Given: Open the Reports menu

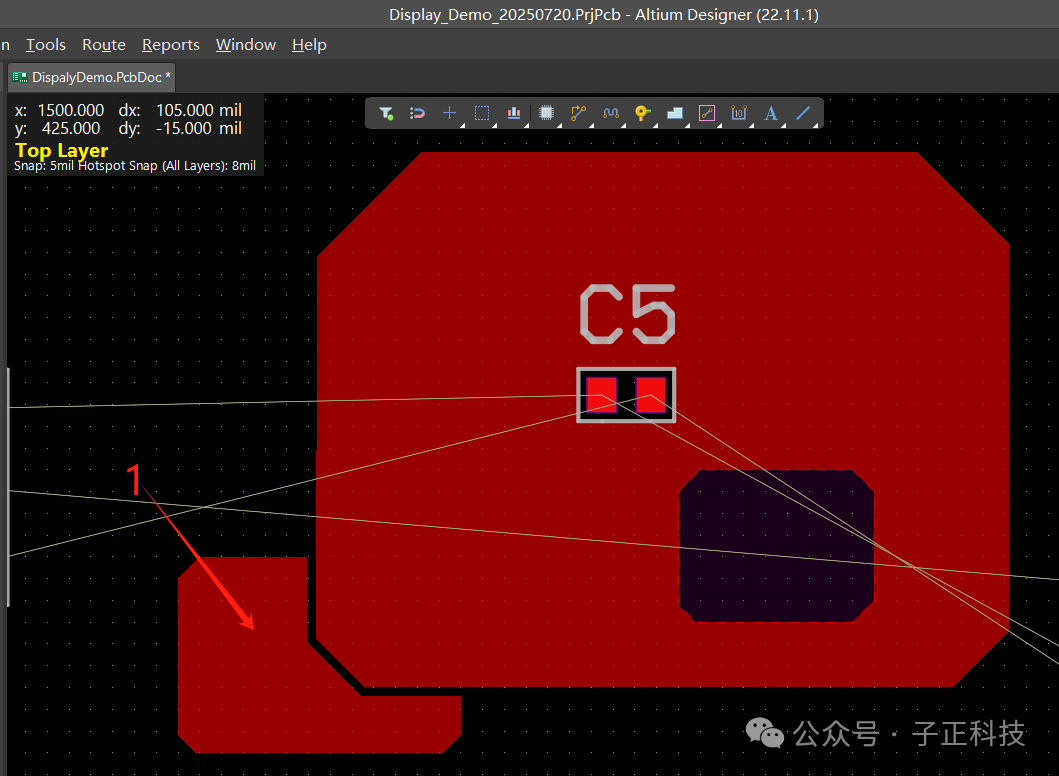Looking at the screenshot, I should click(171, 45).
